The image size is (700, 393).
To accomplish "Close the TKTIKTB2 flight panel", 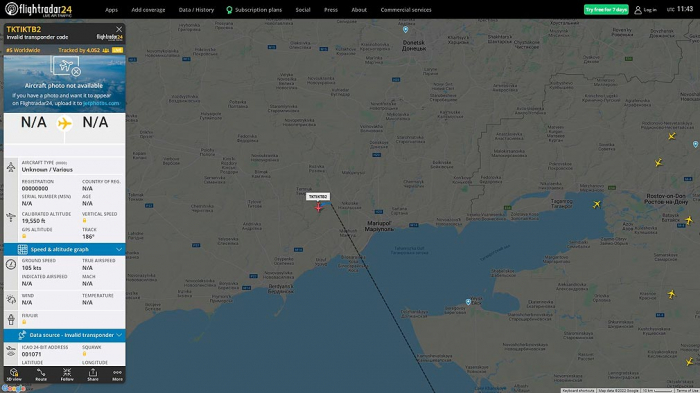I will point(119,29).
